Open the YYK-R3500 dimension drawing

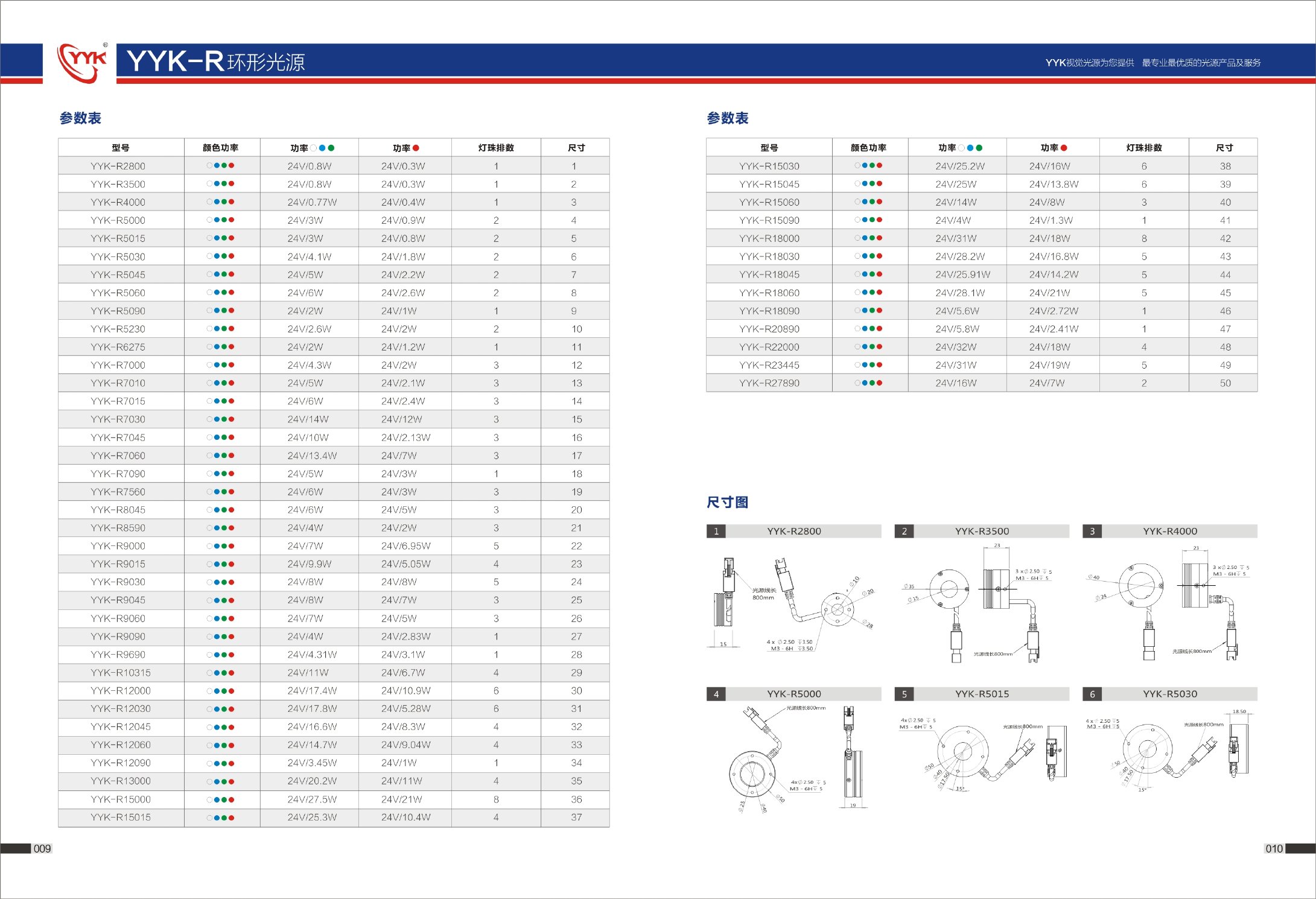click(979, 603)
